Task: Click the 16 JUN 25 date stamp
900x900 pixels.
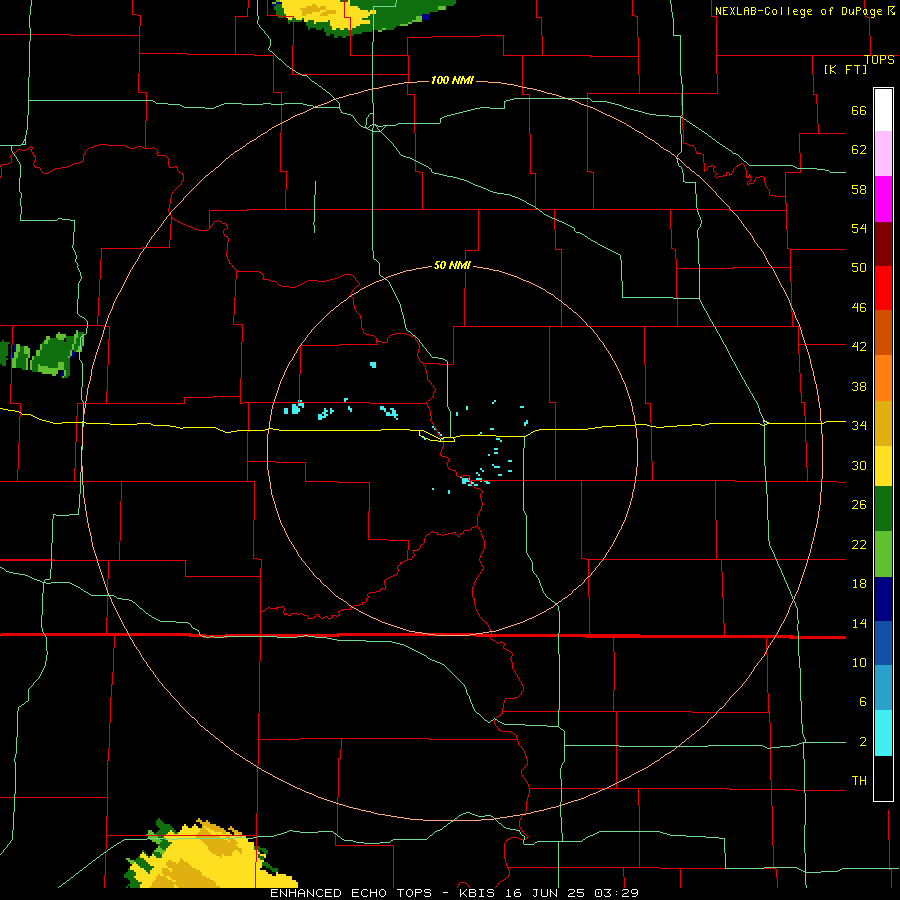Action: [545, 893]
